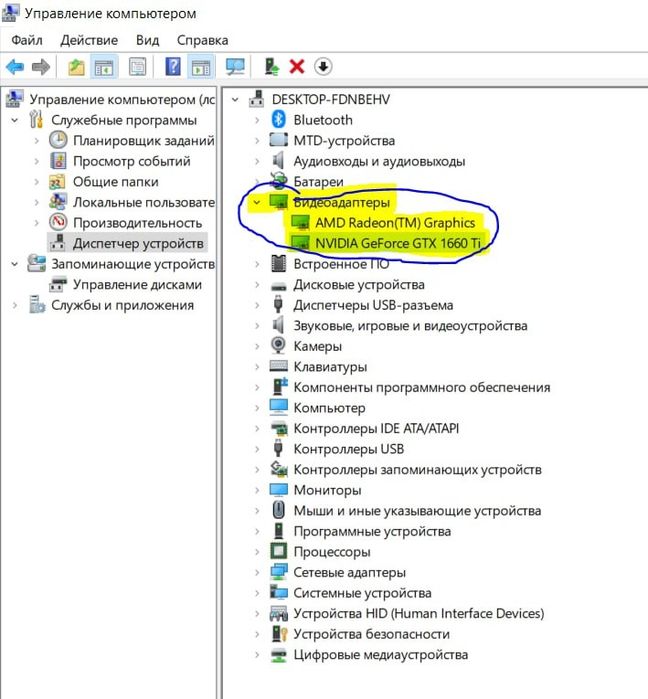Viewport: 648px width, 699px height.
Task: Open the Вид menu
Action: coord(148,40)
